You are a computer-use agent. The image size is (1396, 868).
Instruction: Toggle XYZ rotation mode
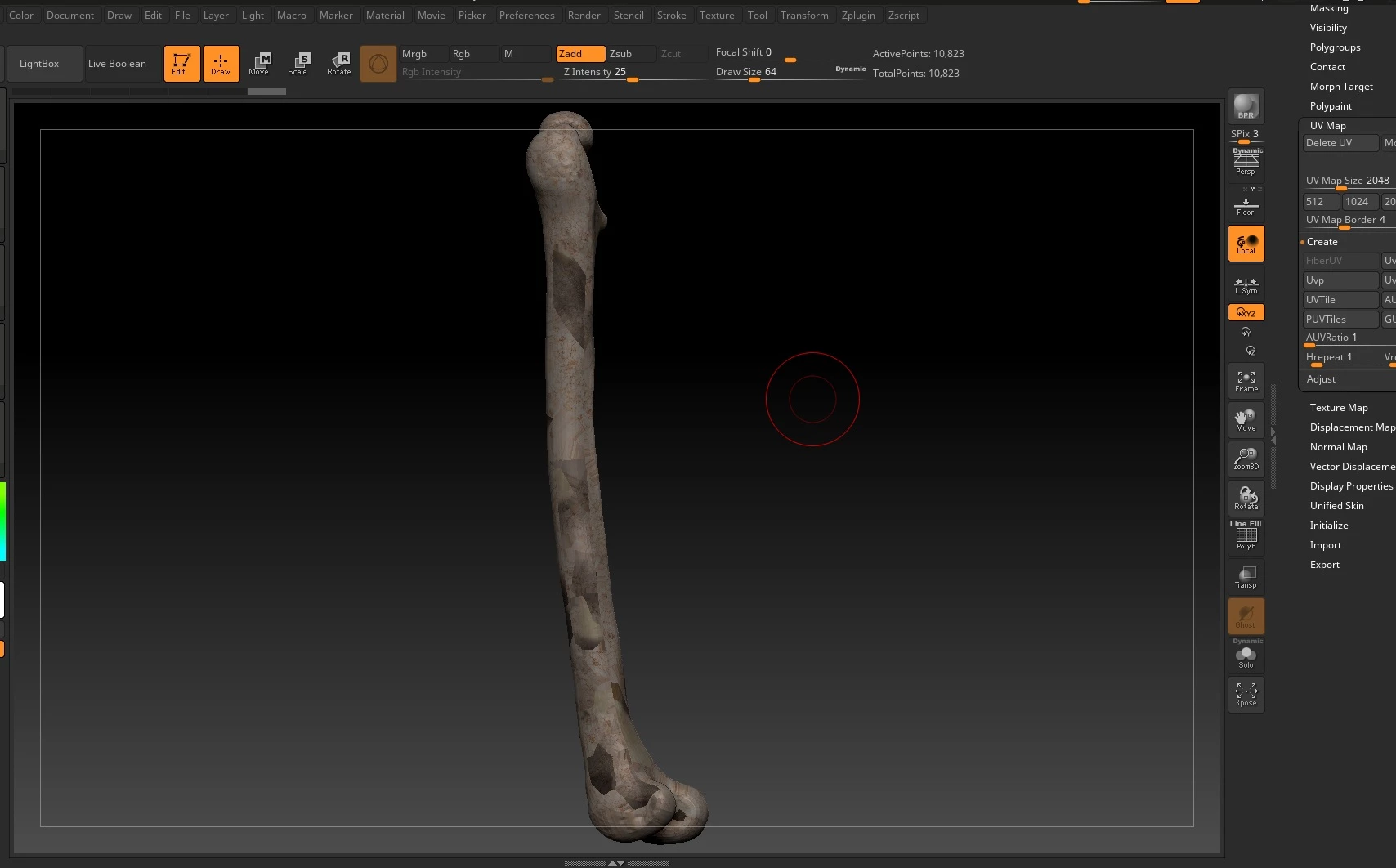(1246, 312)
